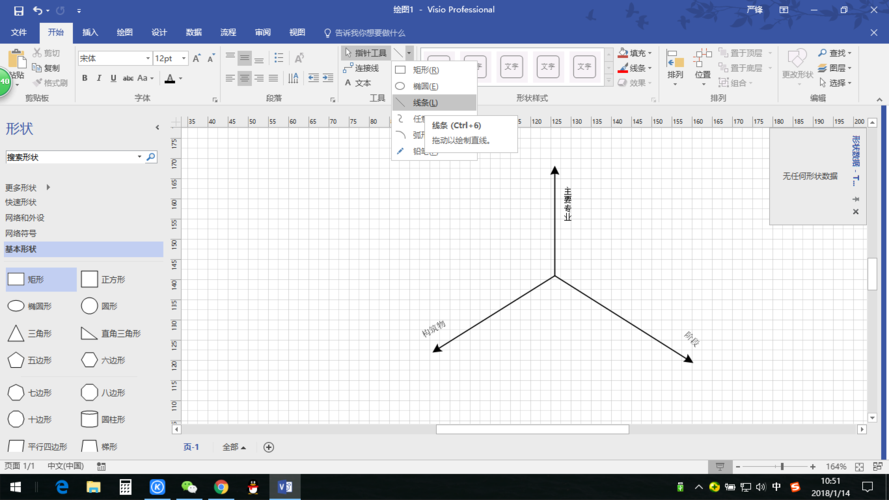889x500 pixels.
Task: Expand the 填充 fill dropdown
Action: (x=650, y=53)
